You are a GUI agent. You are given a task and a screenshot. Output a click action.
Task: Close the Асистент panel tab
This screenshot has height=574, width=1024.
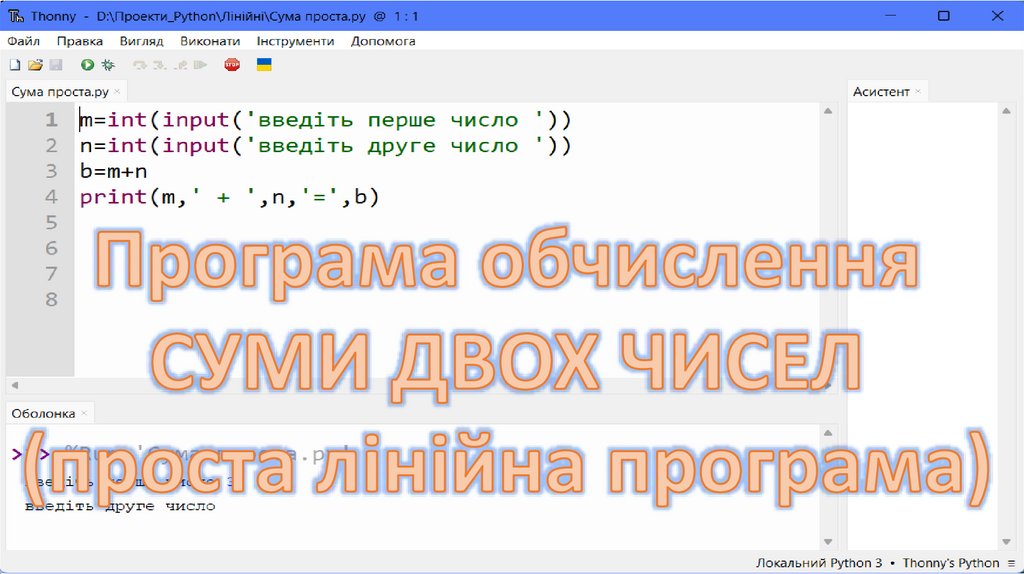(918, 91)
